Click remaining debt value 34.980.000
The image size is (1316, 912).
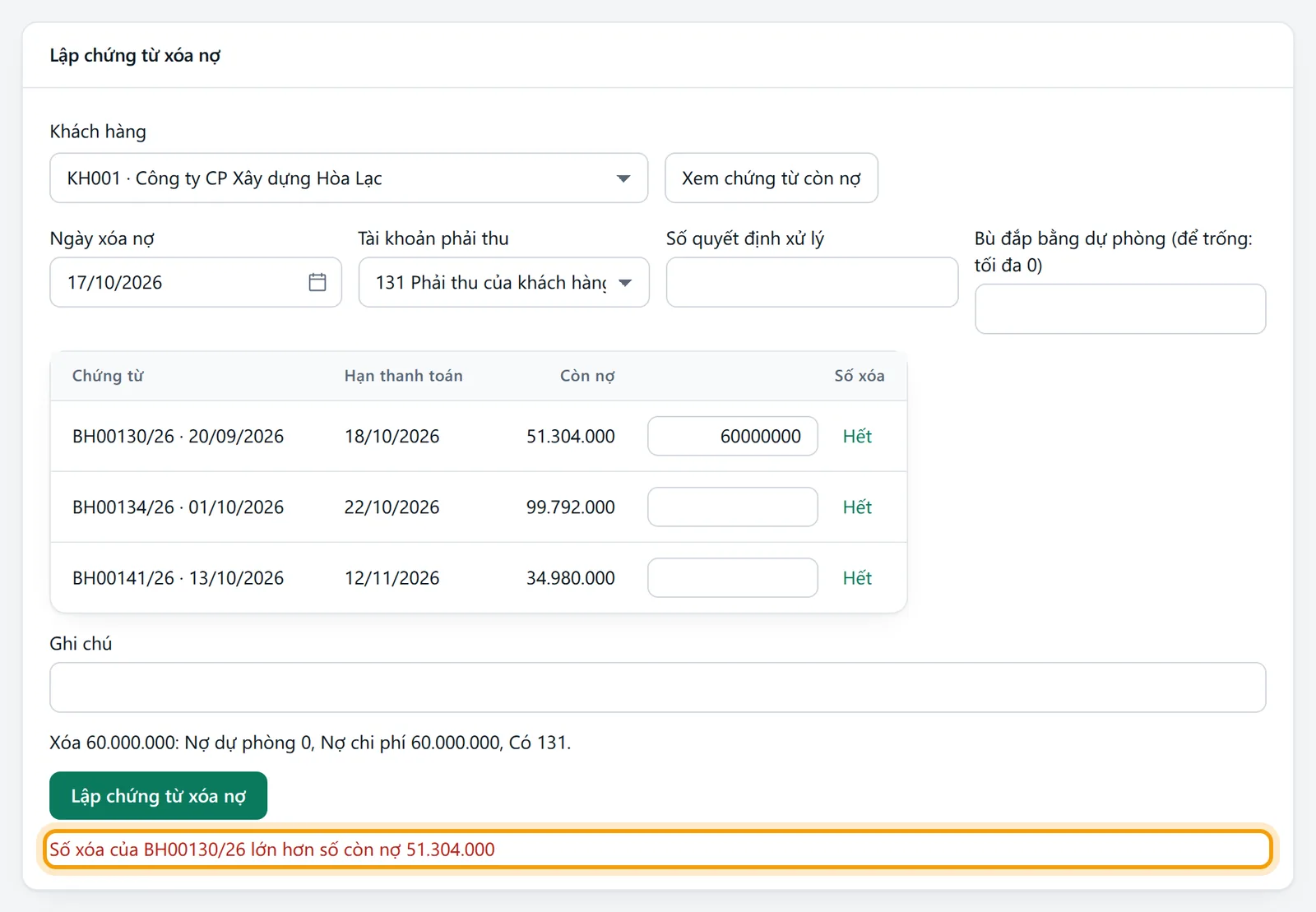click(571, 577)
